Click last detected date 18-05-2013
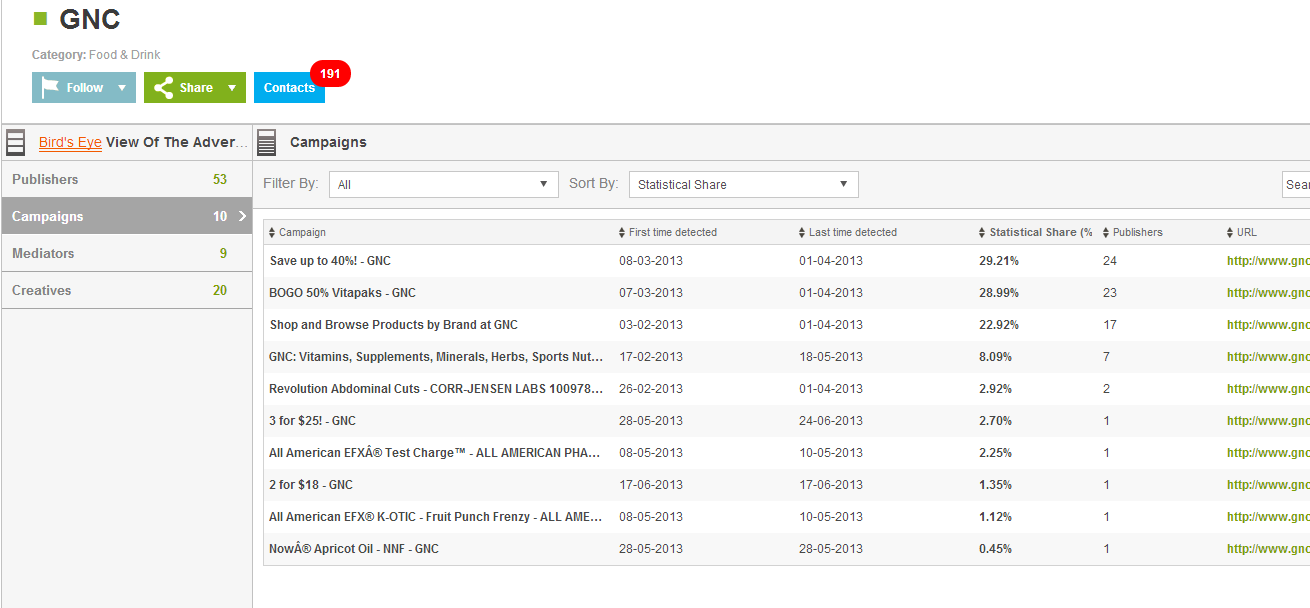The height and width of the screenshot is (608, 1310). tap(831, 357)
